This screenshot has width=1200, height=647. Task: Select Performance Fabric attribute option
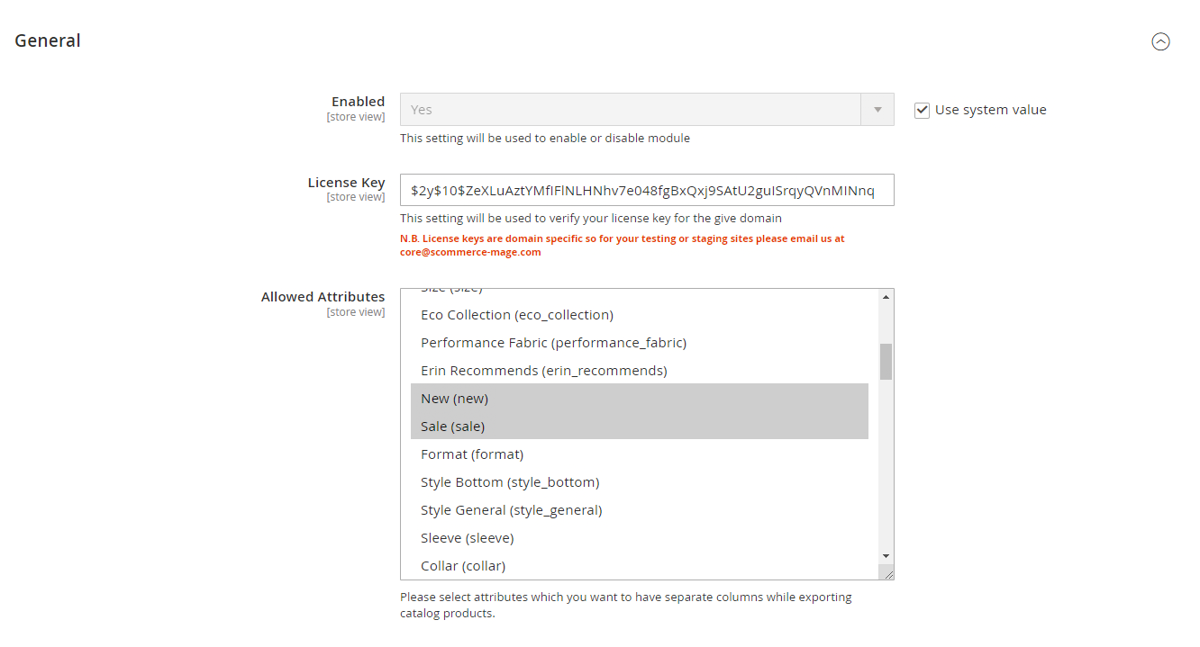pyautogui.click(x=553, y=343)
